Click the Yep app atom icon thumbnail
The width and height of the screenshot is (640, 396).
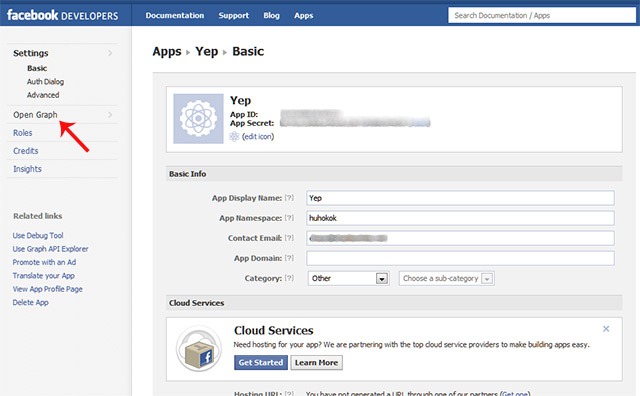198,119
